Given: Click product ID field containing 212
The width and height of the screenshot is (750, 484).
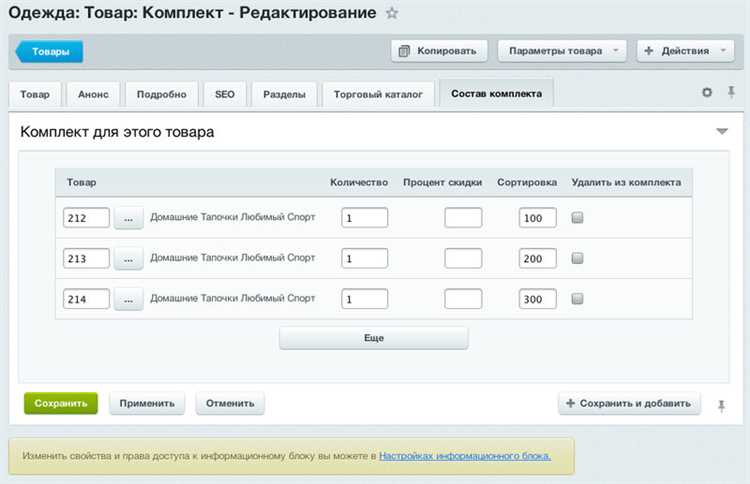Looking at the screenshot, I should click(x=86, y=218).
